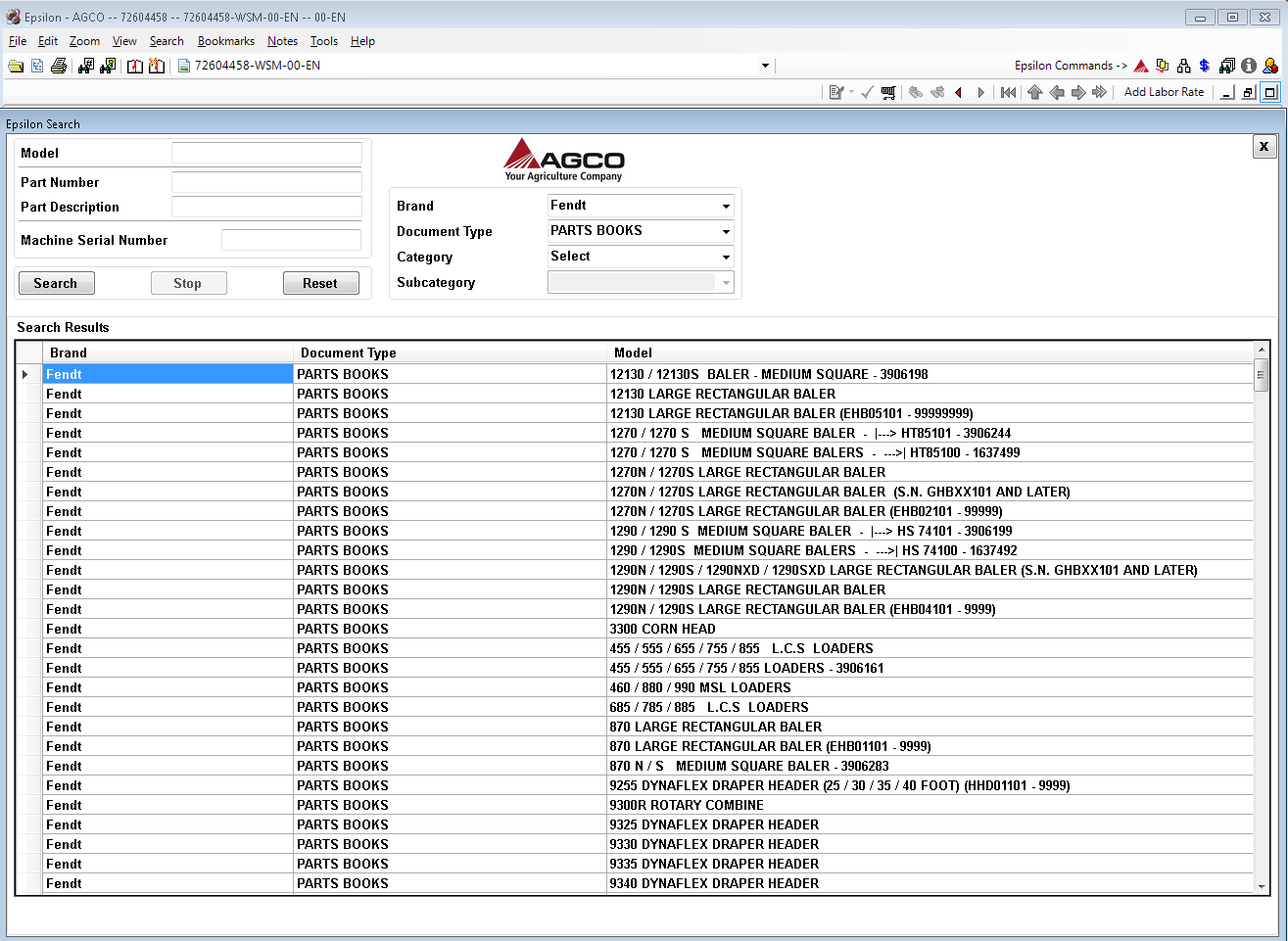Open document folder icon in toolbar
The width and height of the screenshot is (1288, 941).
click(16, 66)
